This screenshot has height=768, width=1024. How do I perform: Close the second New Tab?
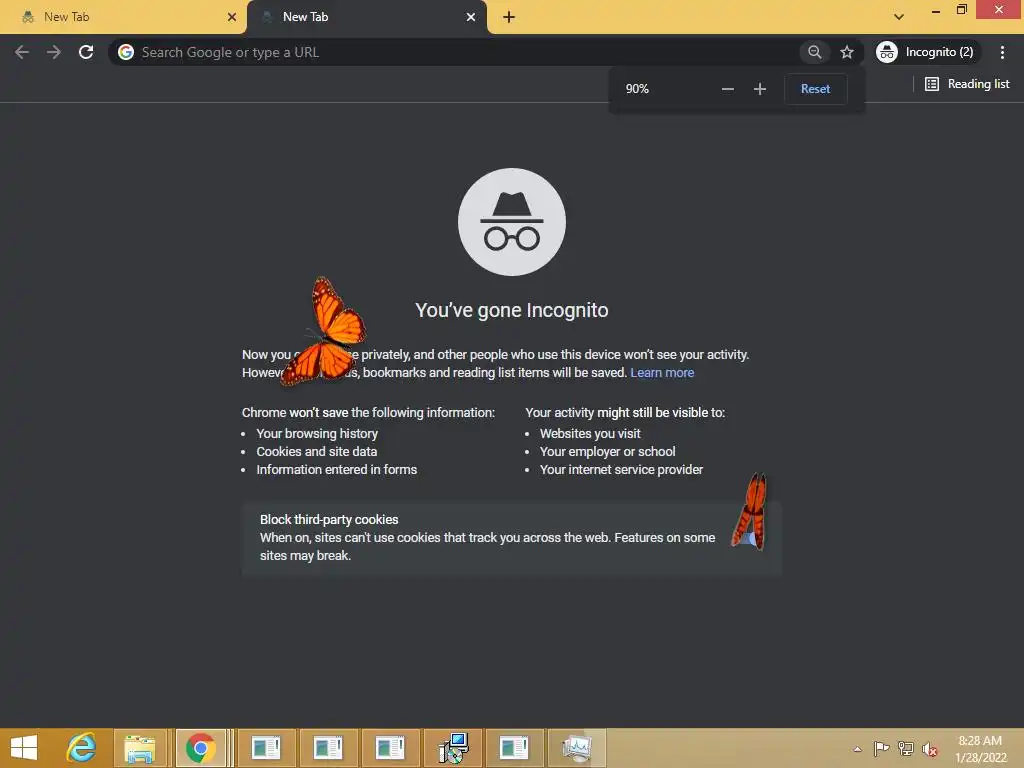[x=471, y=17]
